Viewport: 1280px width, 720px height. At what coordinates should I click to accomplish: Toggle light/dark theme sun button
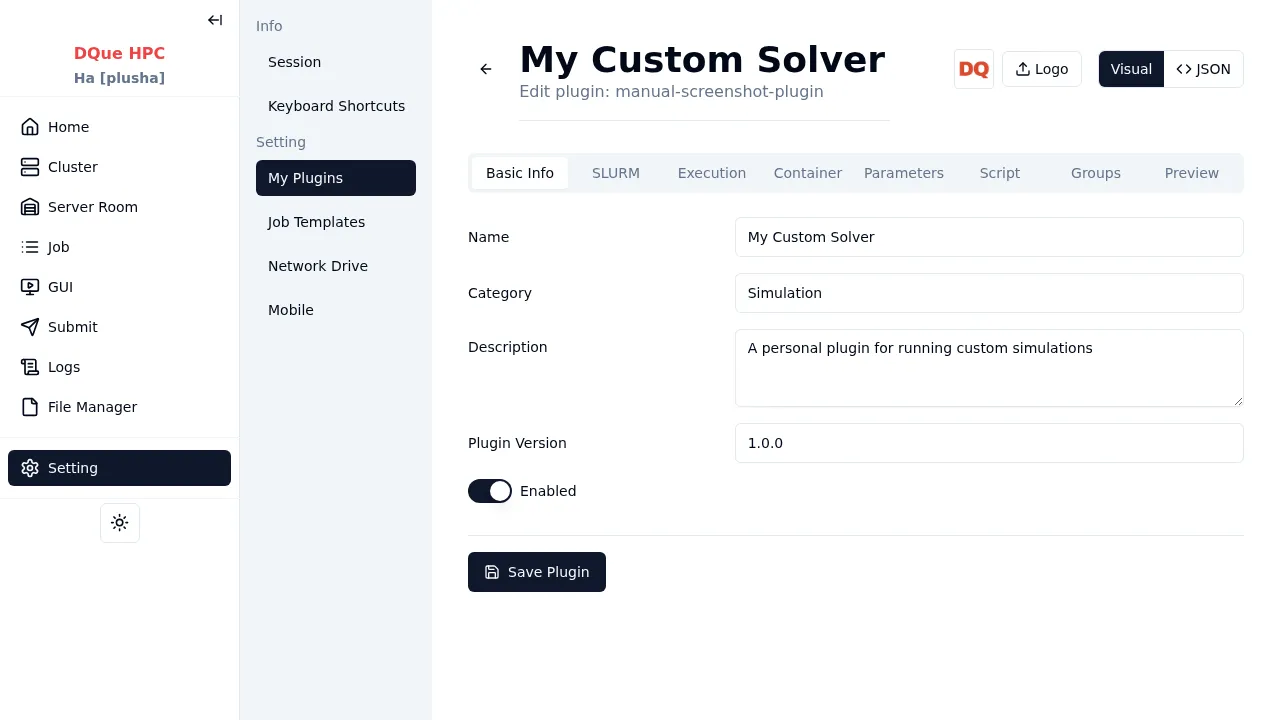coord(120,523)
